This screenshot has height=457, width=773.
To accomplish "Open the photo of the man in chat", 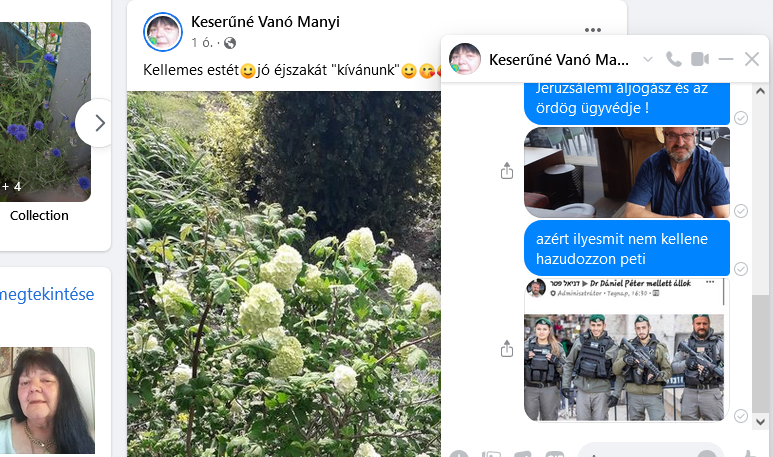I will (627, 172).
